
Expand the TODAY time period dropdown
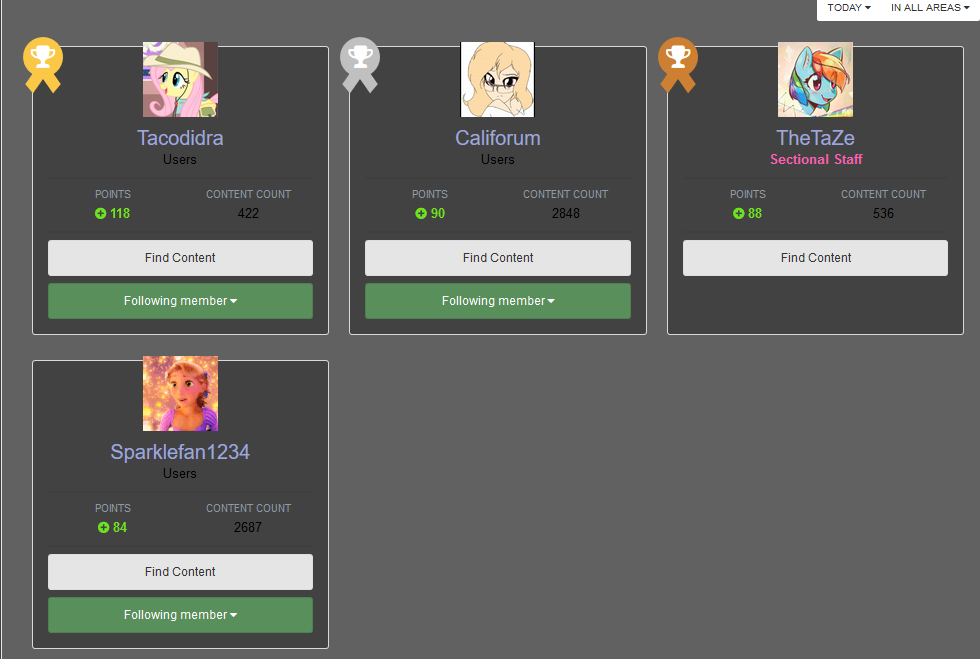click(849, 8)
